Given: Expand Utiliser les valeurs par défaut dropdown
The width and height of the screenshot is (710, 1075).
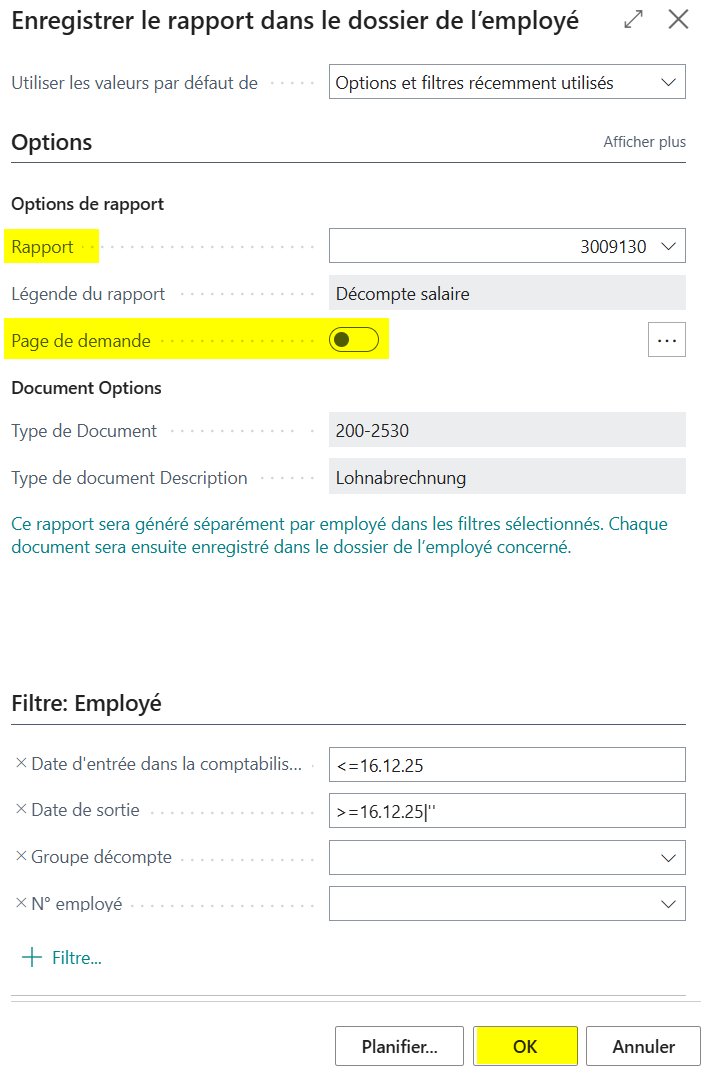Looking at the screenshot, I should click(x=668, y=83).
